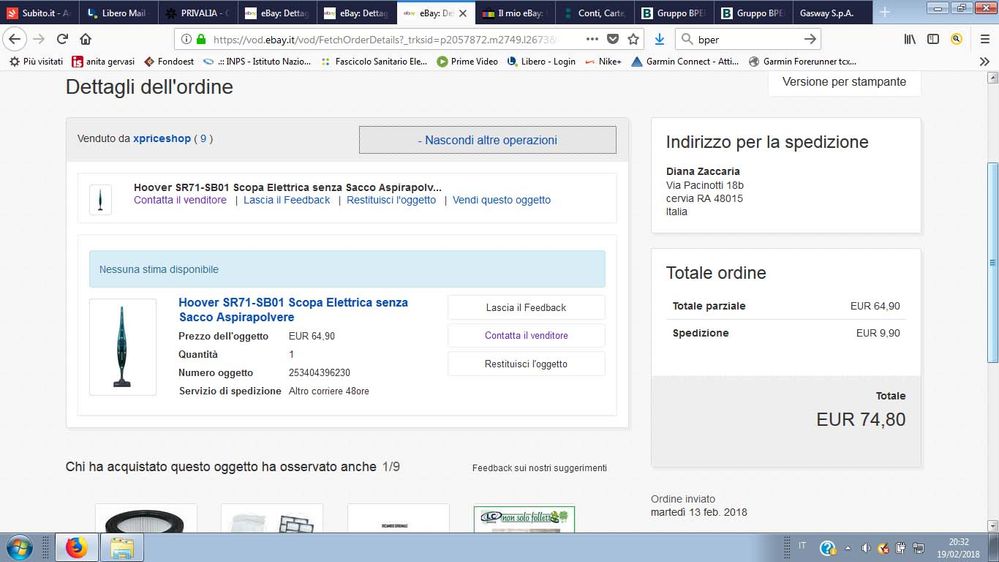Switch to the Subito.it tab

click(x=40, y=13)
